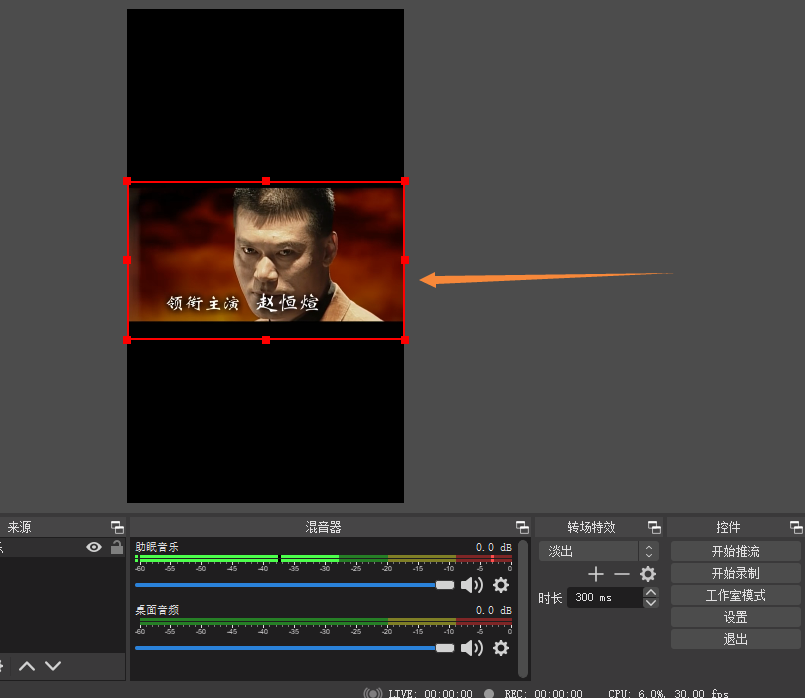Undock the 混音器 panel using its float icon
The width and height of the screenshot is (805, 698).
coord(522,527)
